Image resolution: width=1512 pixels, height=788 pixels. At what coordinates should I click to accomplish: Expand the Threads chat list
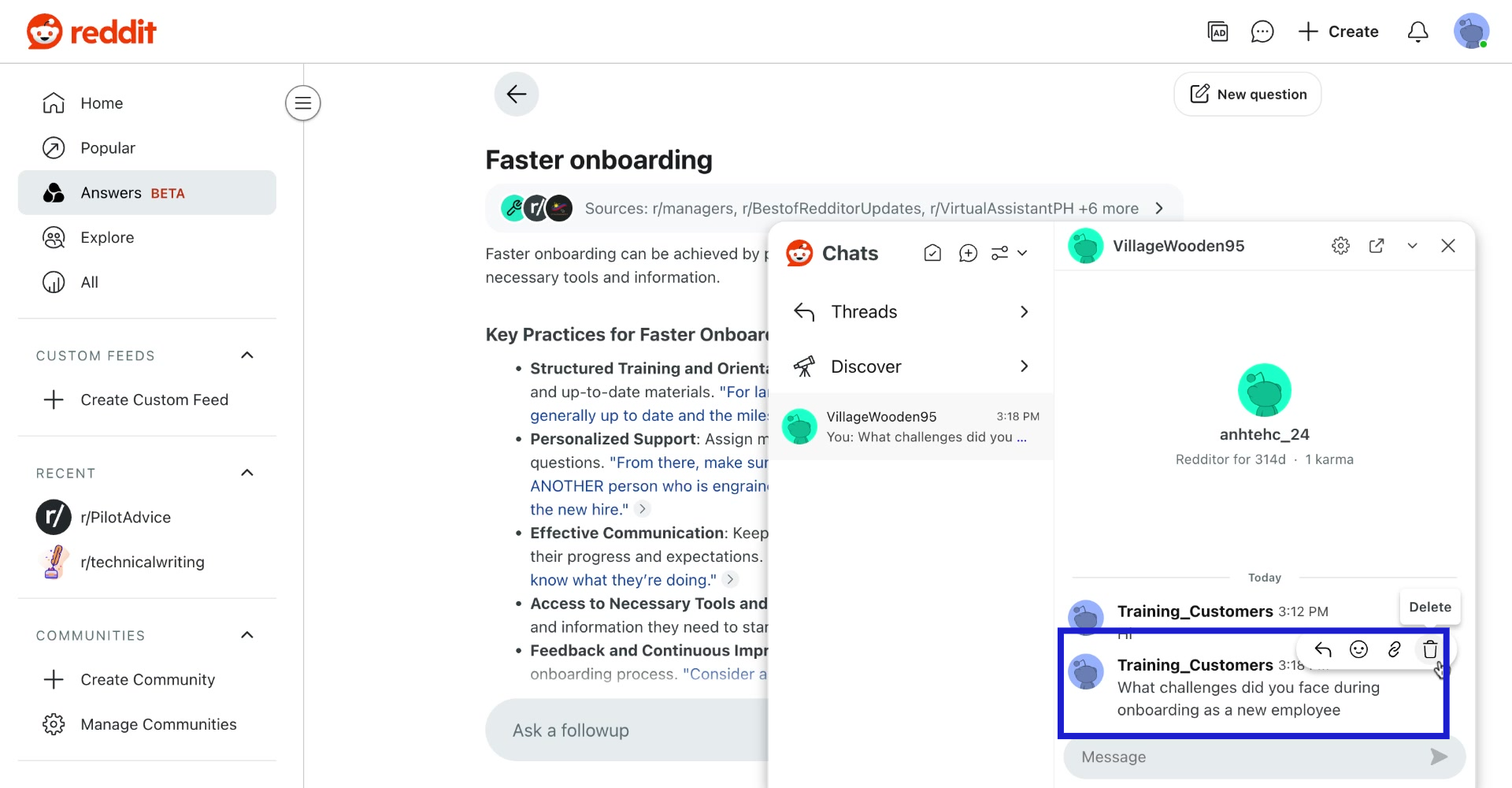(1023, 311)
